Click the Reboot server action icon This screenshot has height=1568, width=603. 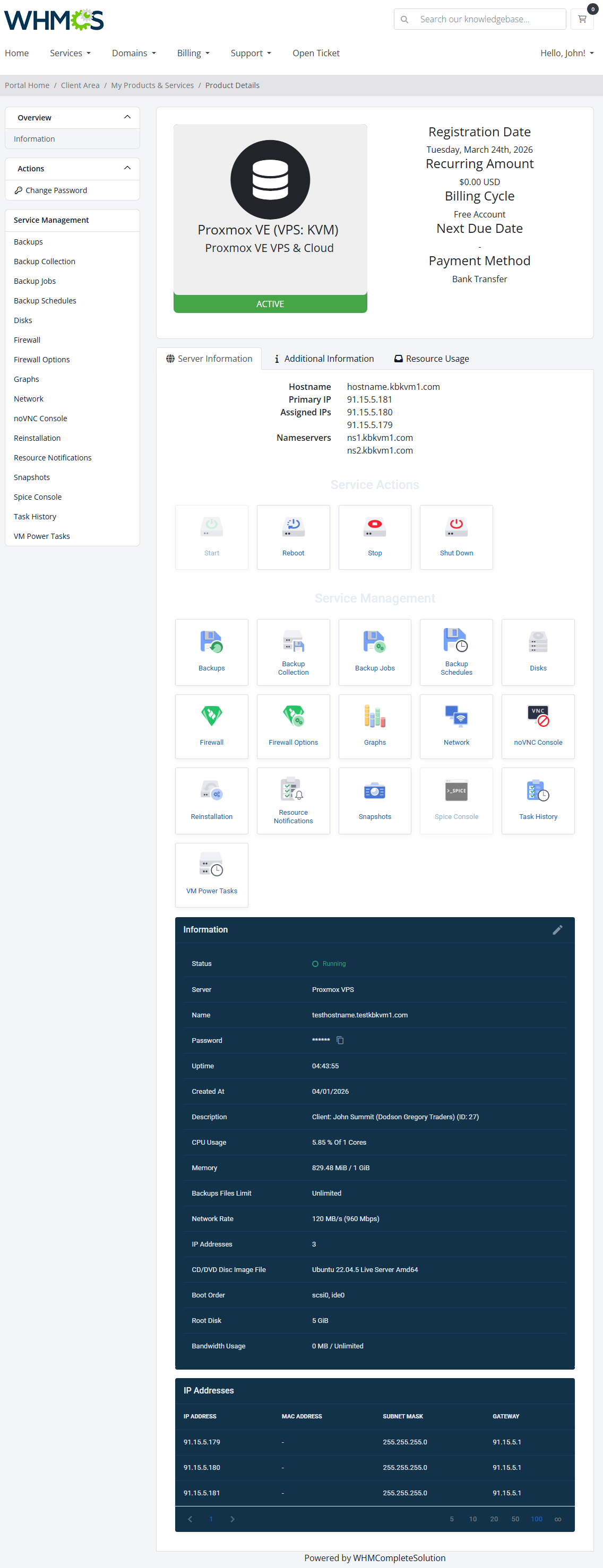click(293, 527)
